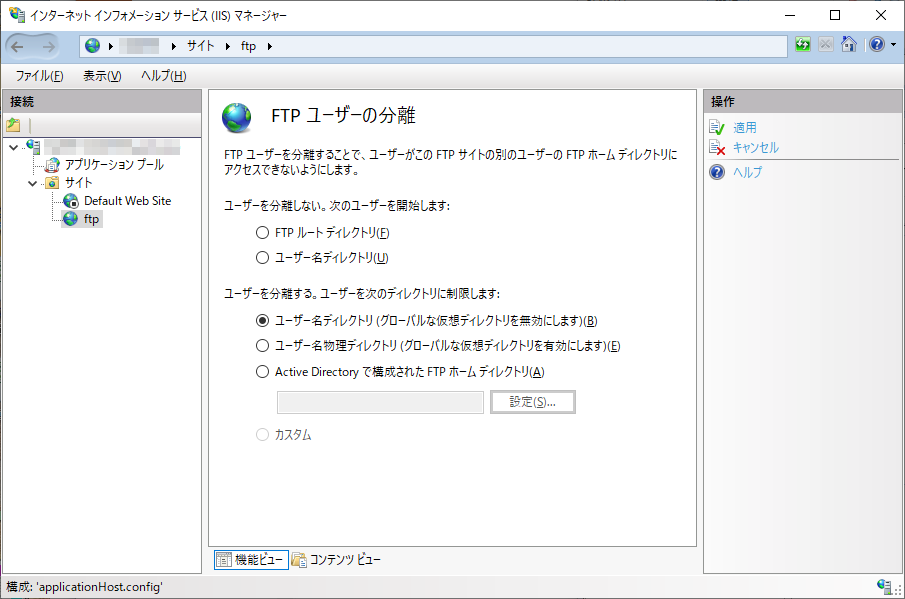Click the Create New Connection icon
The height and width of the screenshot is (599, 905).
(13, 125)
